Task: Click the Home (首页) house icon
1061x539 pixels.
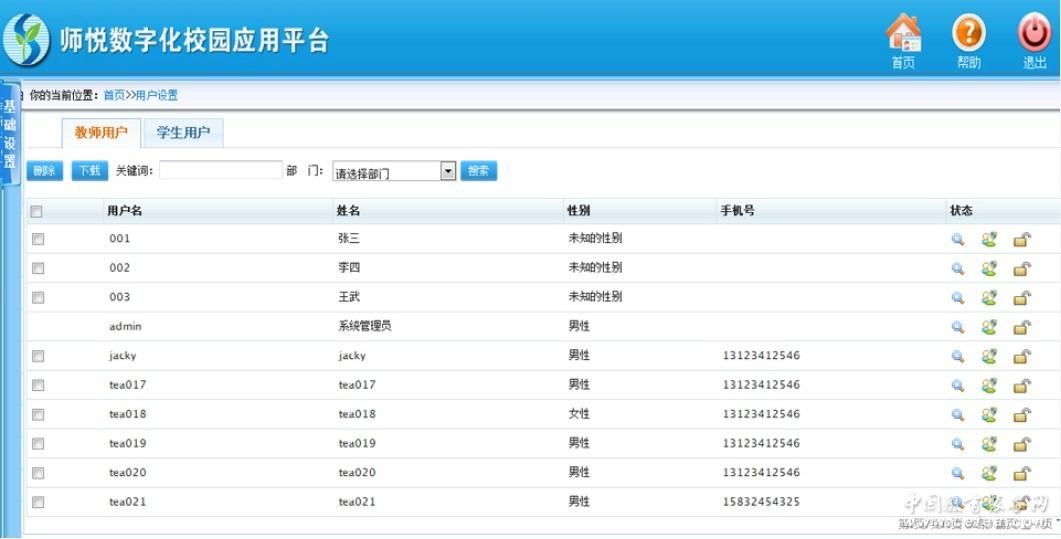Action: [x=903, y=35]
